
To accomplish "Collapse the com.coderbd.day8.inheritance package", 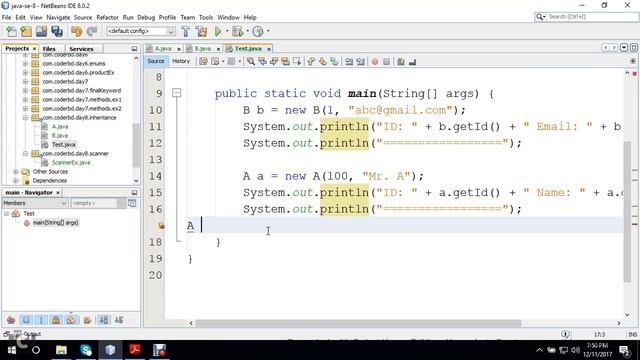I will pyautogui.click(x=25, y=118).
